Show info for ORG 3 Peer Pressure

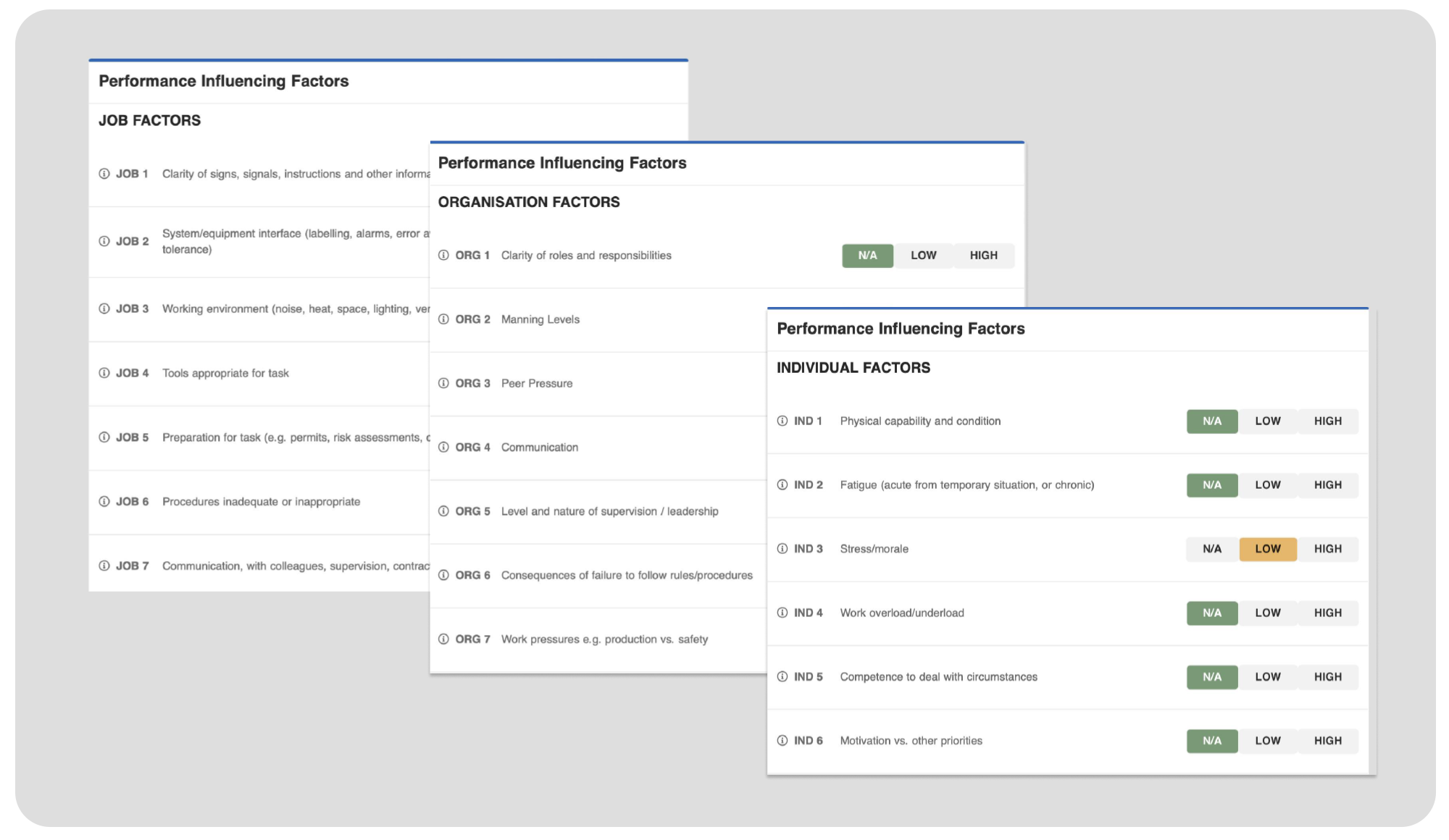(443, 383)
